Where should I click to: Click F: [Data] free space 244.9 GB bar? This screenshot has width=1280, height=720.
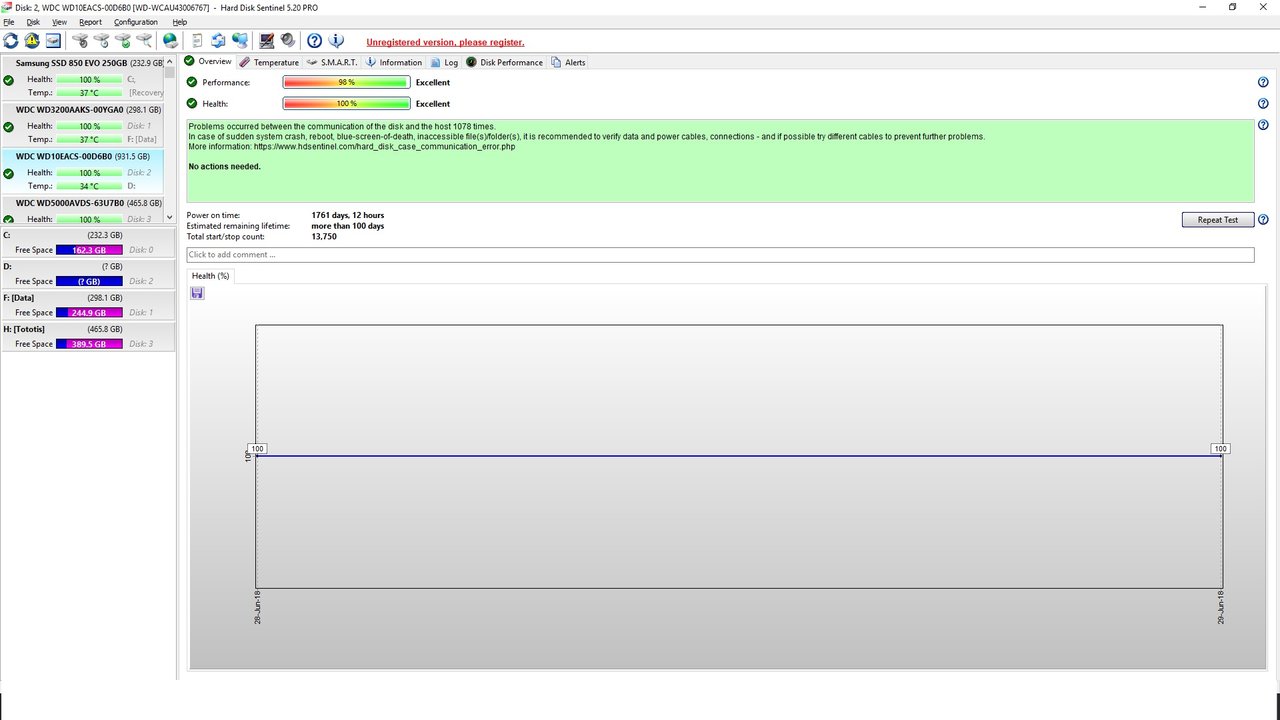click(89, 313)
